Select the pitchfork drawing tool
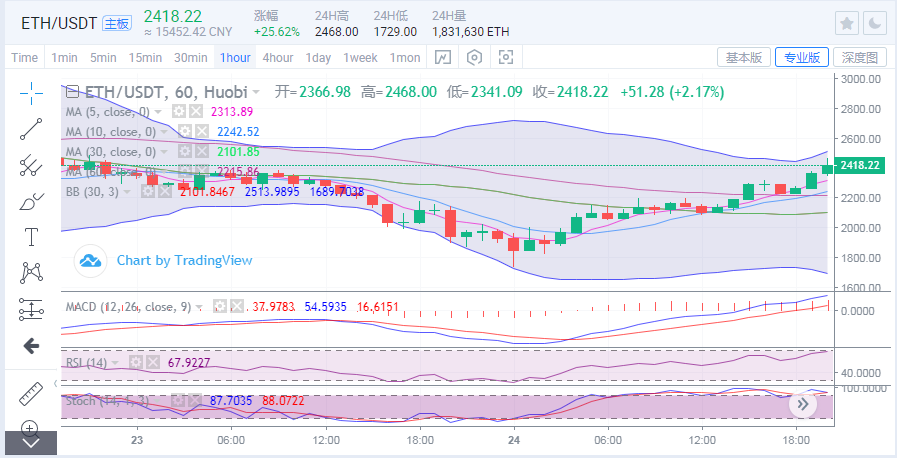The width and height of the screenshot is (897, 458). 31,165
